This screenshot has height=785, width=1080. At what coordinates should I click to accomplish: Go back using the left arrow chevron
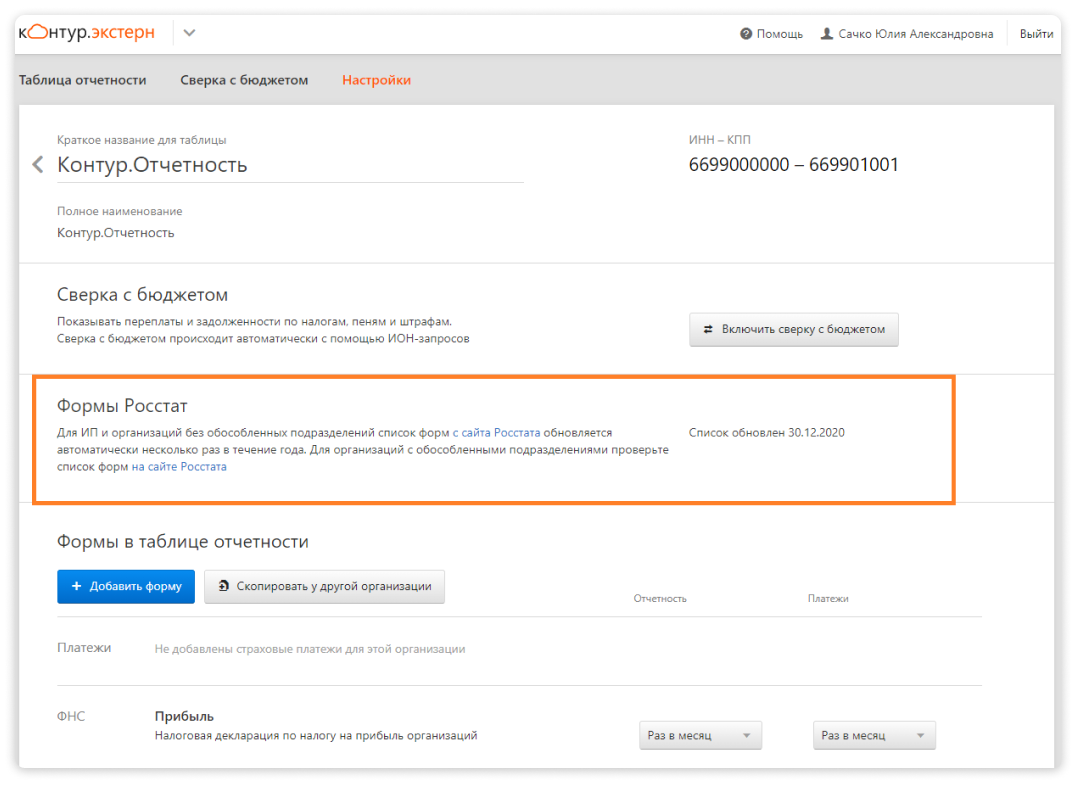click(x=38, y=165)
